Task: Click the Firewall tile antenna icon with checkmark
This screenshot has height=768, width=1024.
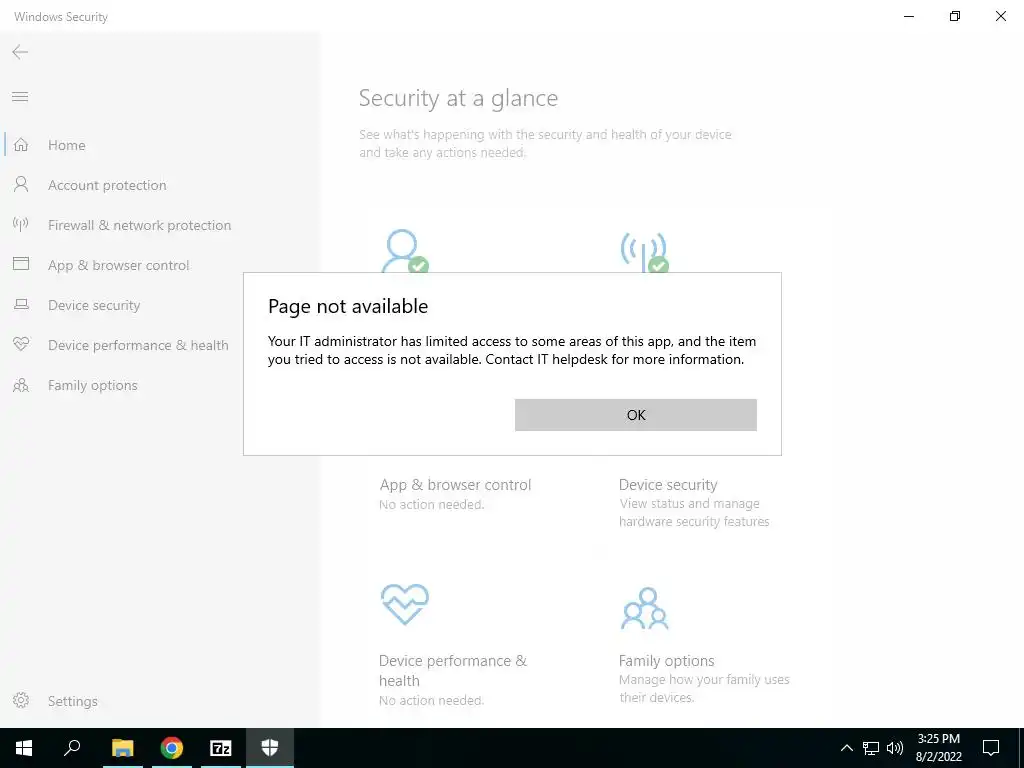Action: [644, 252]
